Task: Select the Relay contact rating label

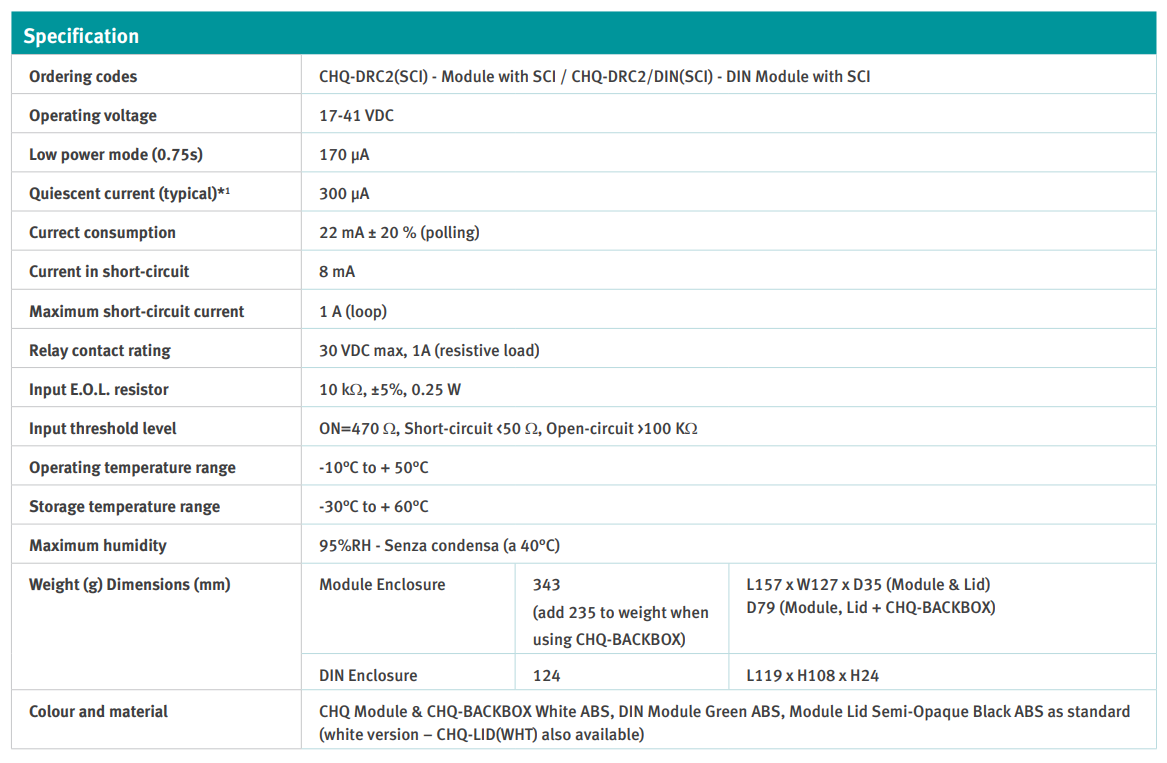Action: point(100,351)
